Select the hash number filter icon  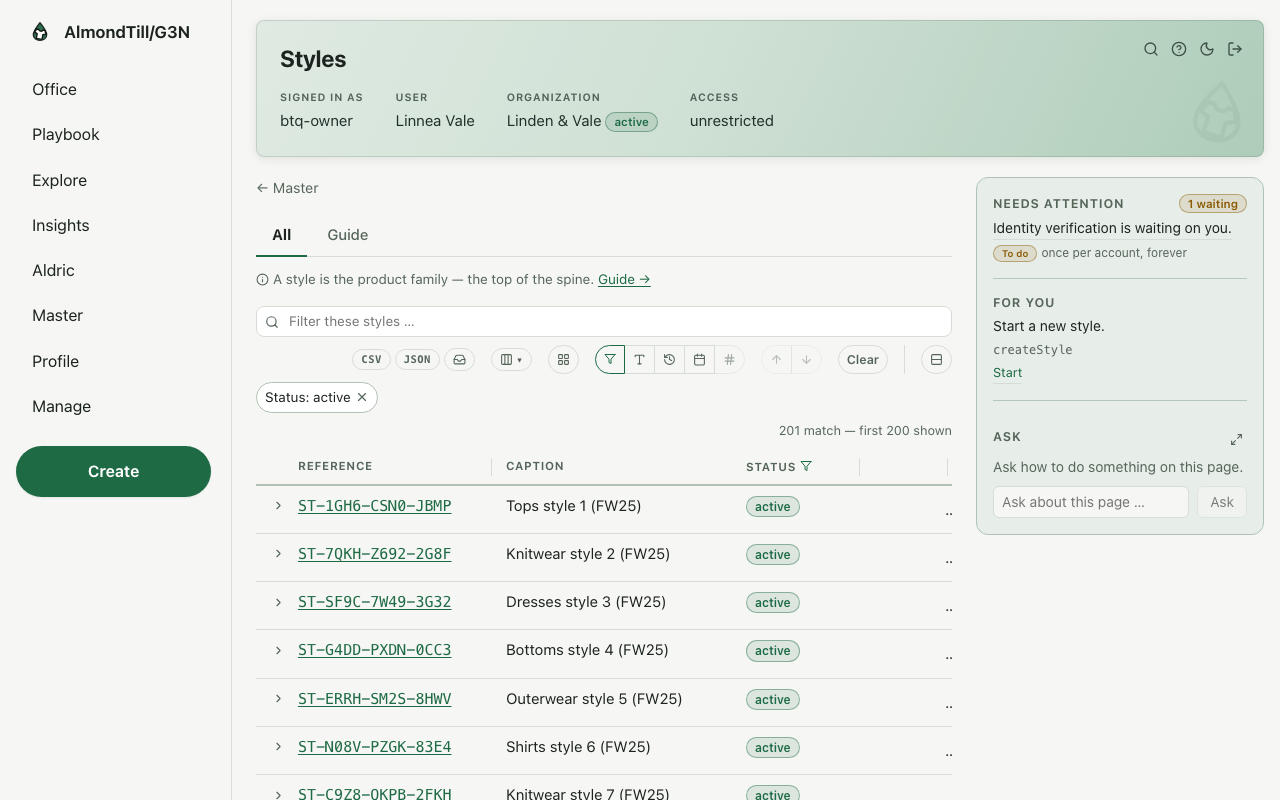pos(730,360)
